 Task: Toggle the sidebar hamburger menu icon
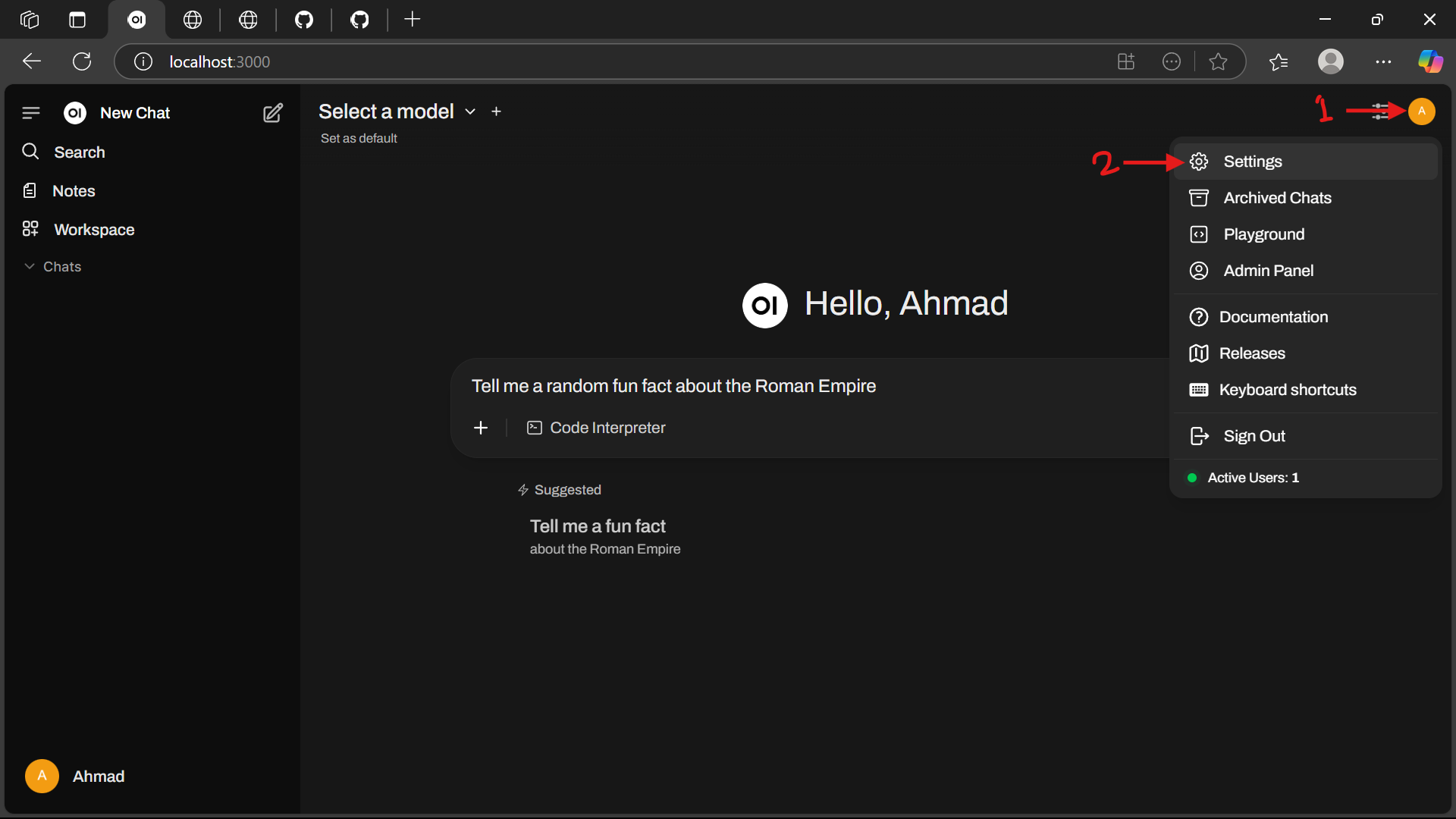[x=31, y=113]
